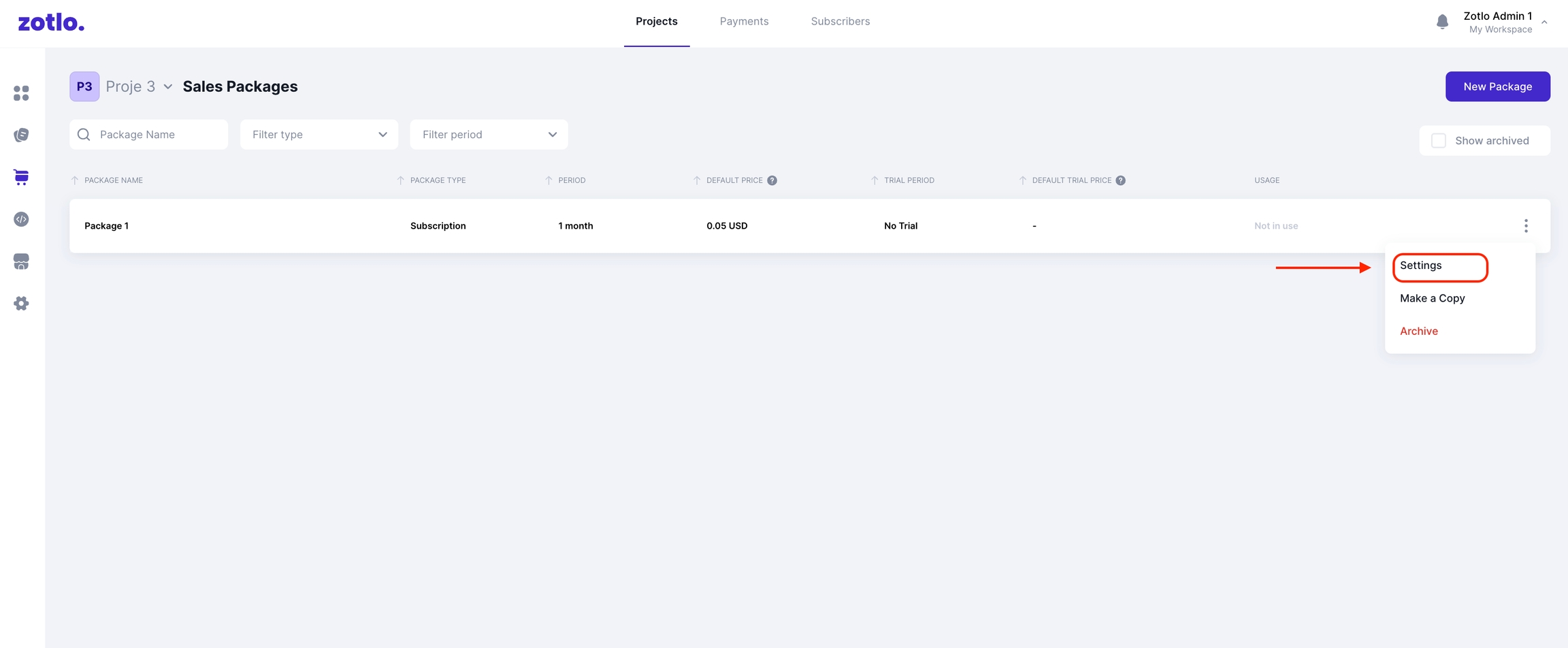Click the New Package button
The image size is (1568, 648).
point(1497,86)
